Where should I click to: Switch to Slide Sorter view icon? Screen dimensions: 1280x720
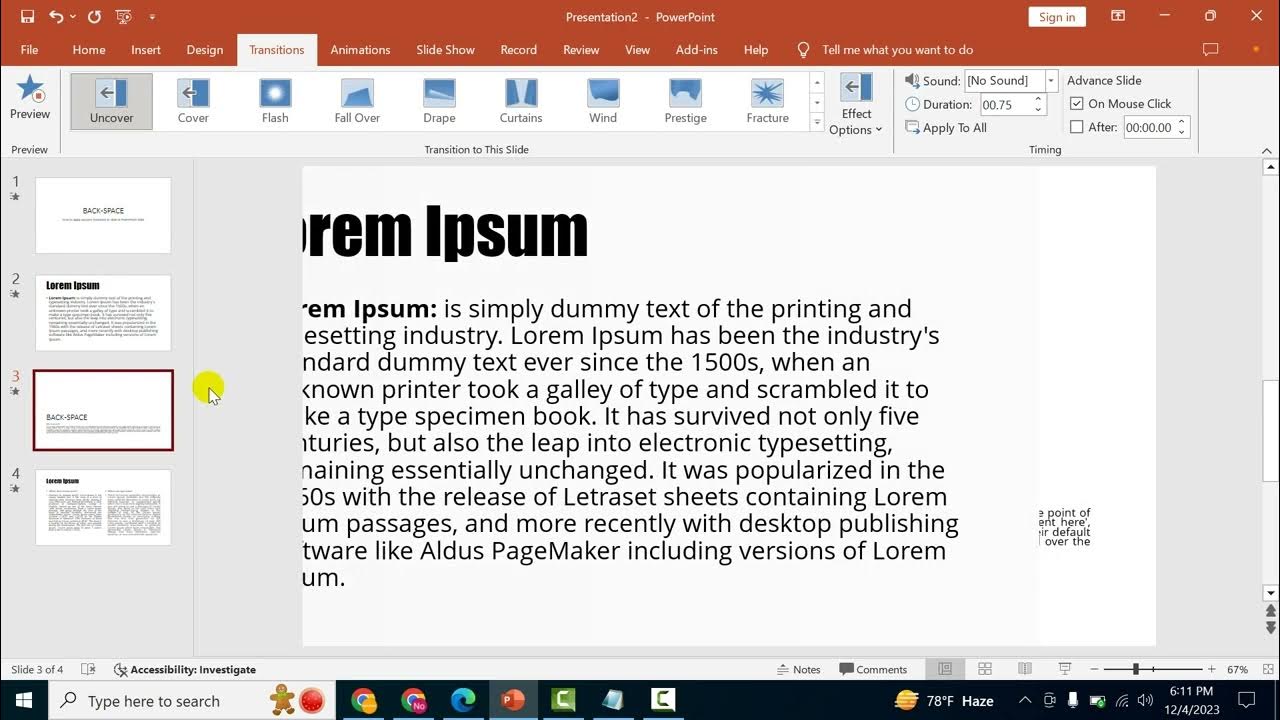[x=984, y=669]
